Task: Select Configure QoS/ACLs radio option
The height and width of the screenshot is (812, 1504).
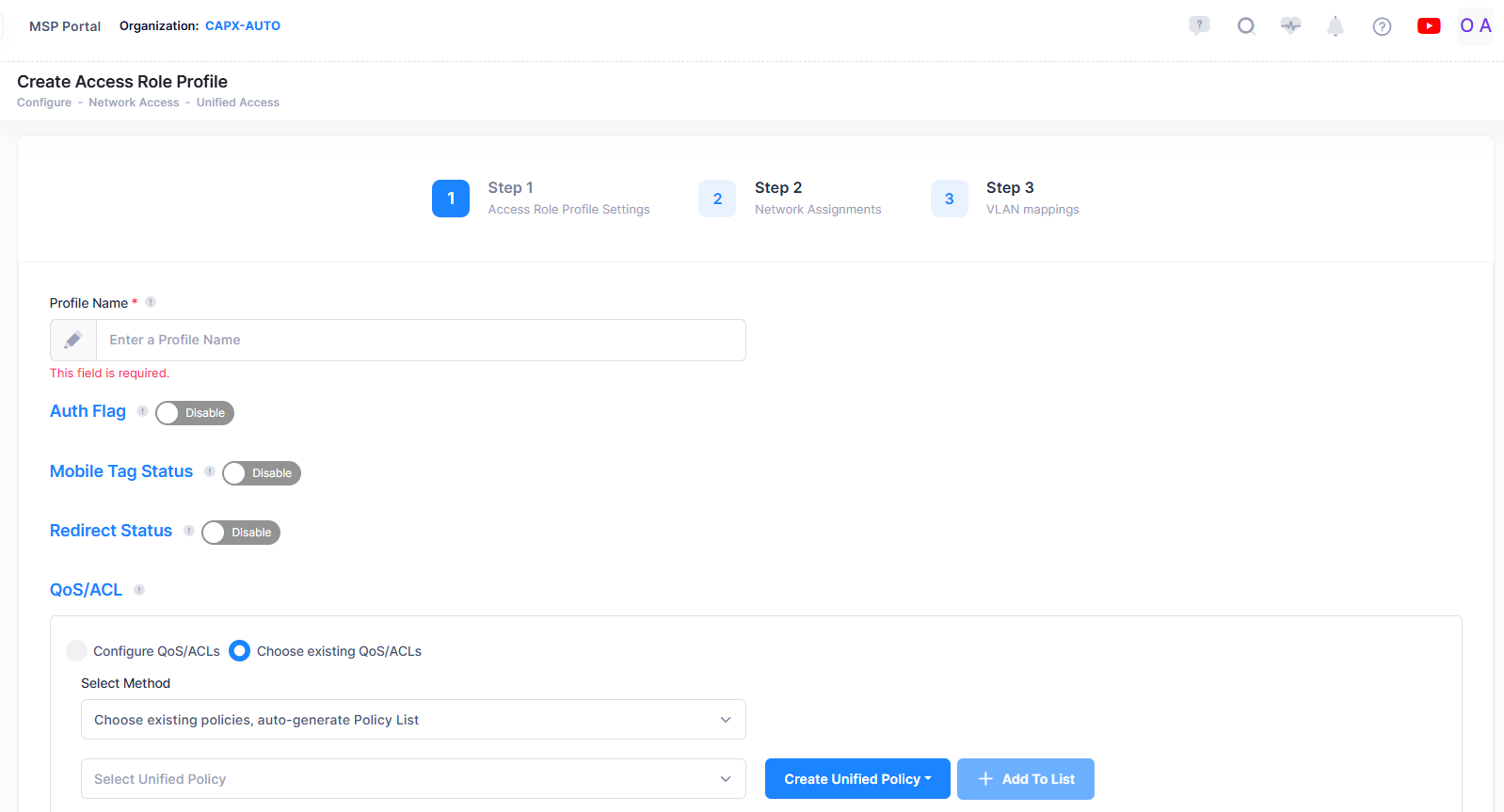Action: click(77, 651)
